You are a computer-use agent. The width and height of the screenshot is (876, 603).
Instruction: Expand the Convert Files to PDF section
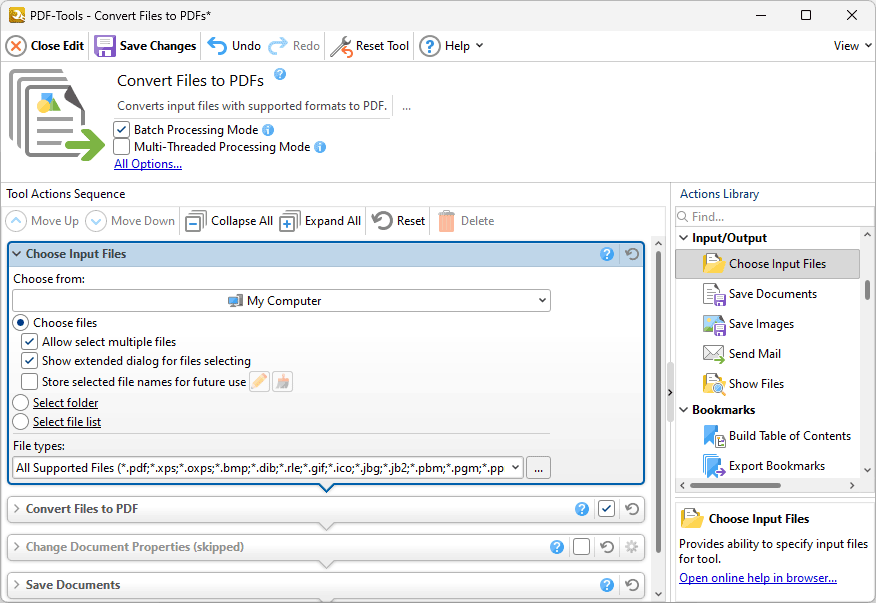tap(17, 509)
